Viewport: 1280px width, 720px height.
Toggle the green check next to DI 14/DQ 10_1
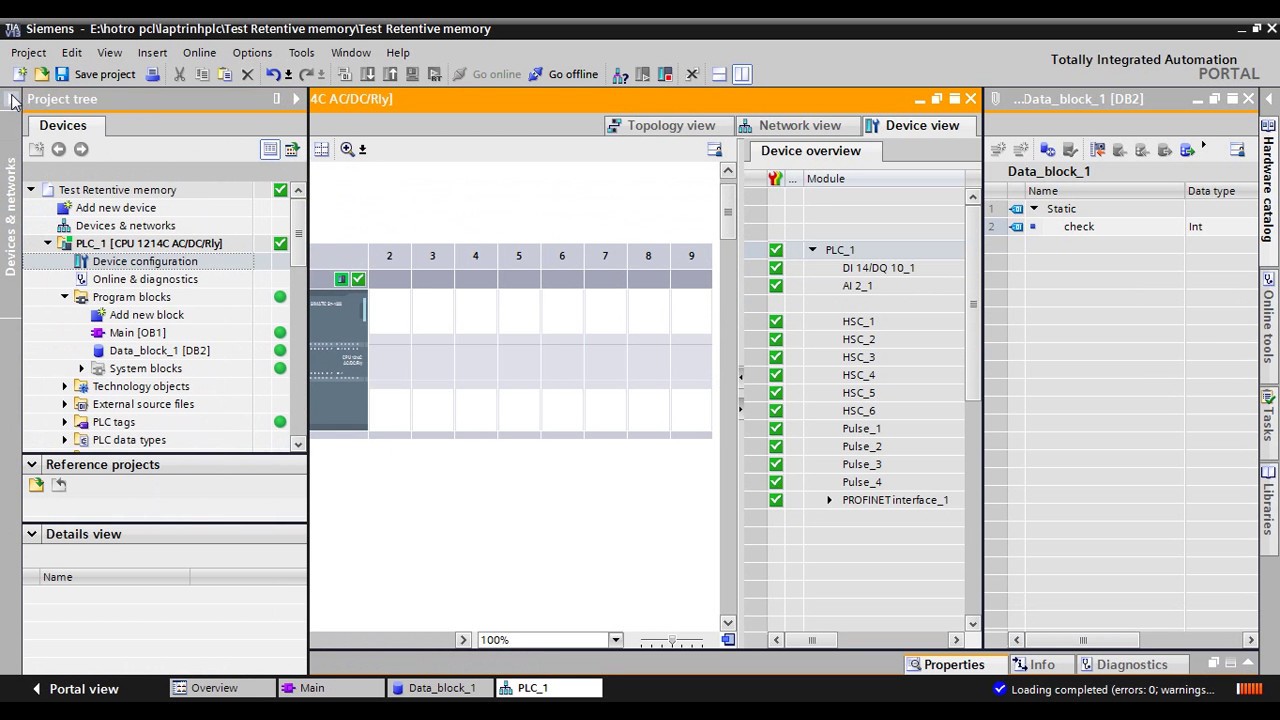point(776,268)
